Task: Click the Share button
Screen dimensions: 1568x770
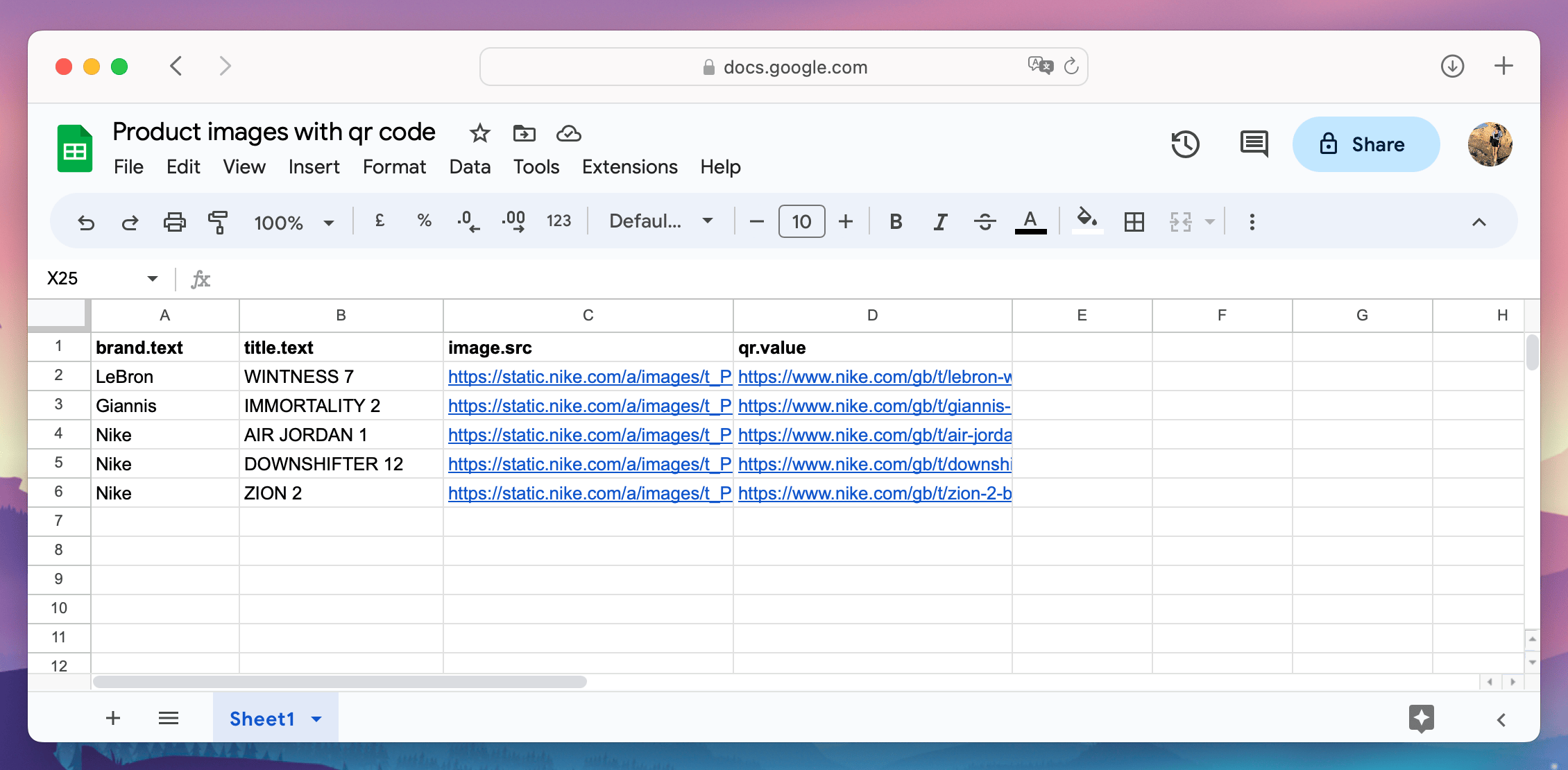Action: coord(1365,144)
